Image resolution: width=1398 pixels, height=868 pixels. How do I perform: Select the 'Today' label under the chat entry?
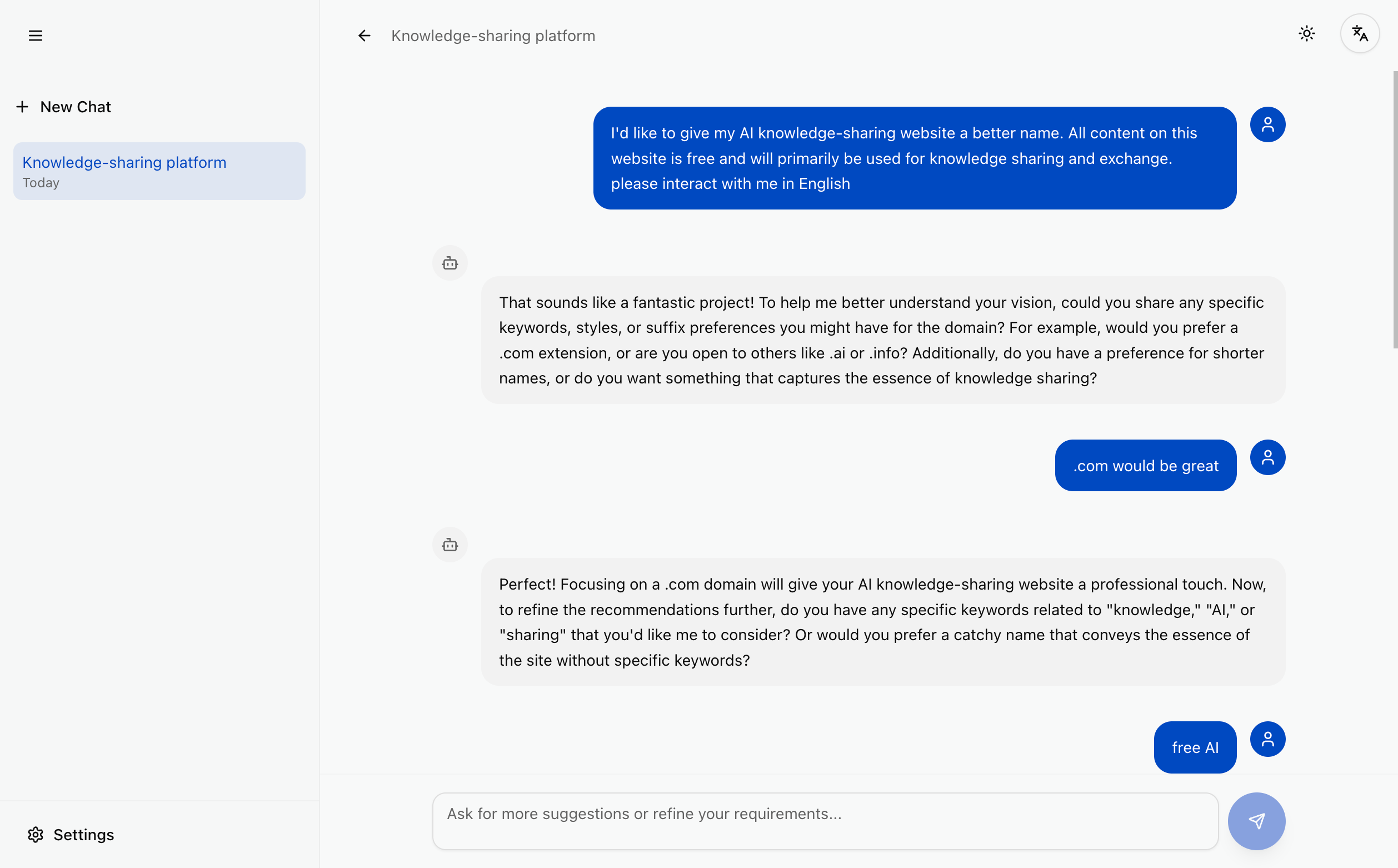click(x=40, y=183)
